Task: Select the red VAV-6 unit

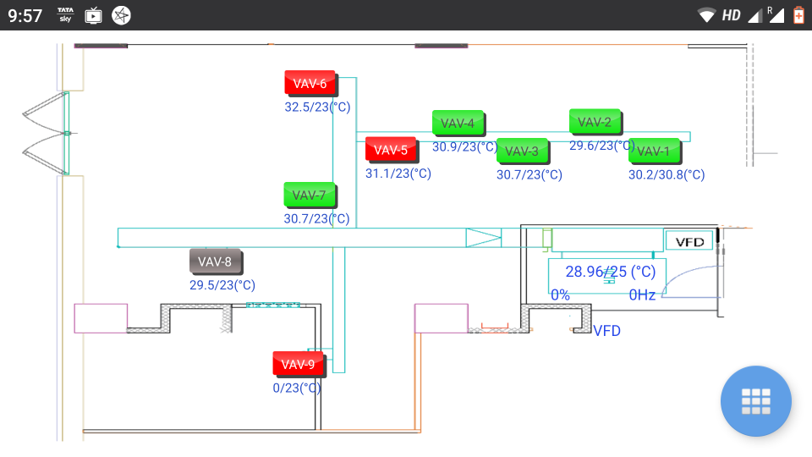Action: (x=311, y=83)
